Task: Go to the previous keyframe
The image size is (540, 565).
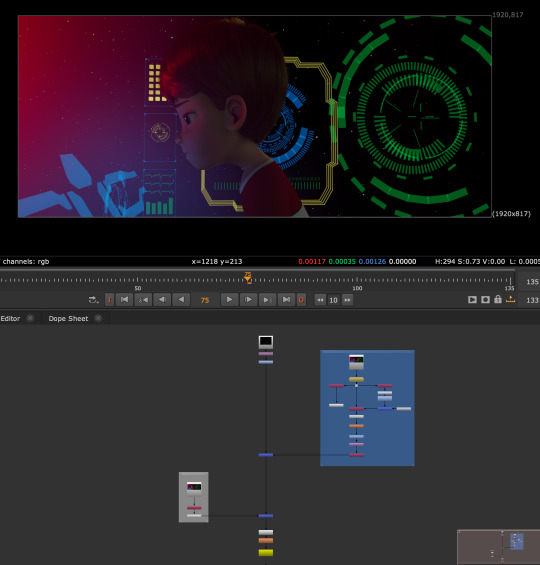Action: point(143,300)
